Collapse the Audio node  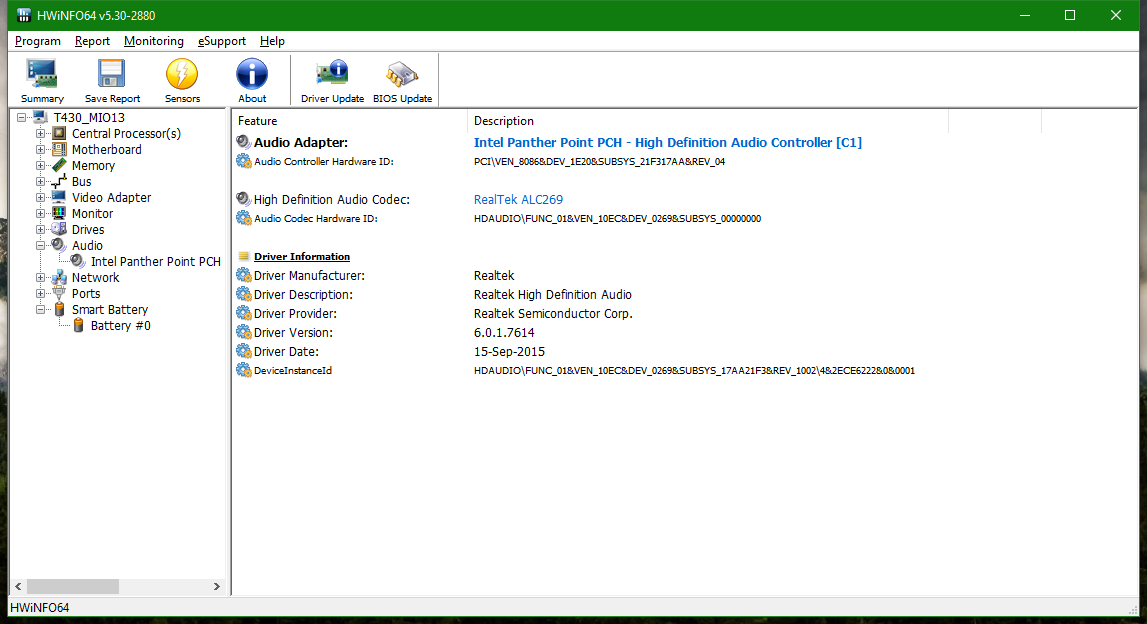(41, 246)
